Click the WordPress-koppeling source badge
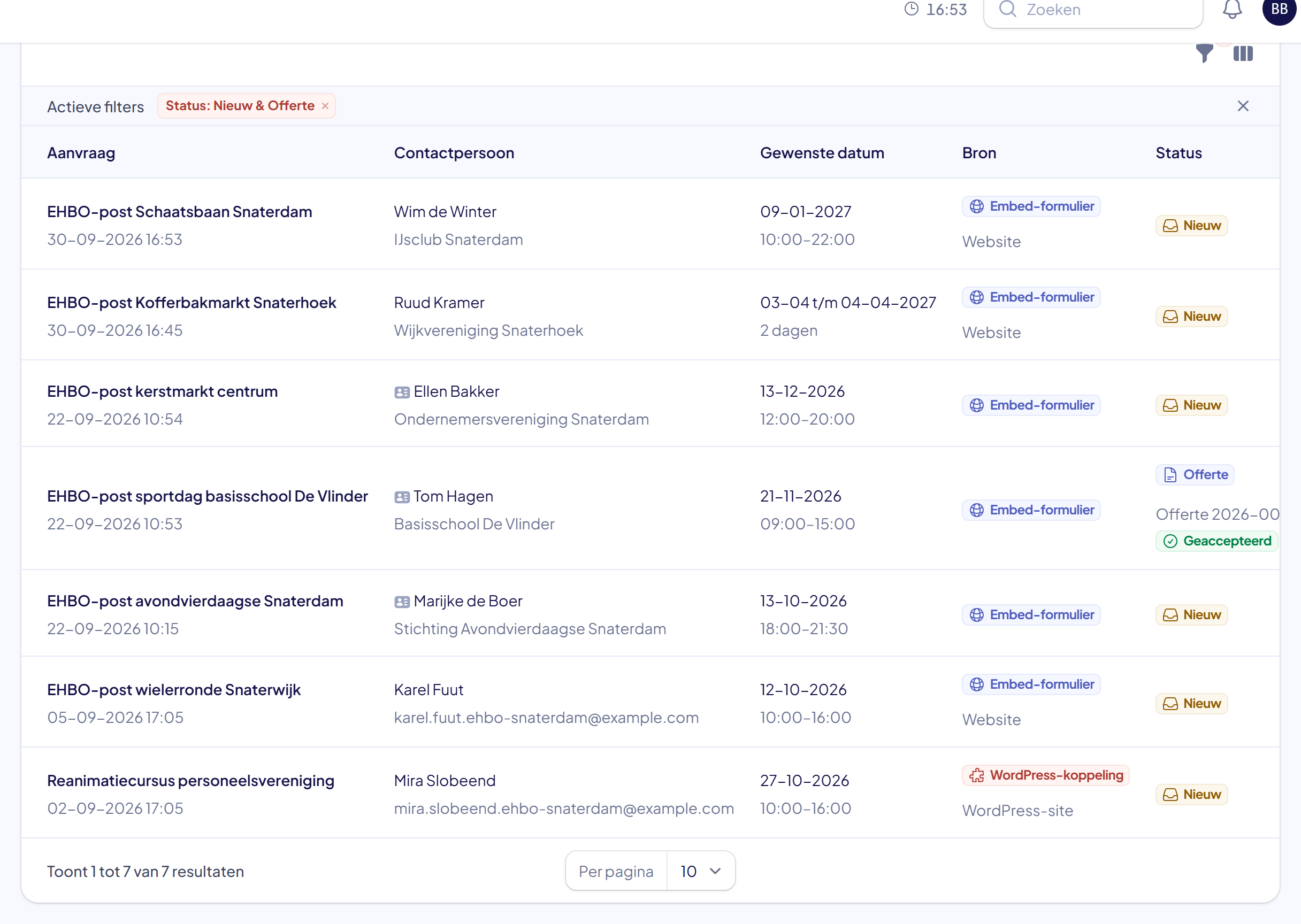The height and width of the screenshot is (924, 1301). [1045, 775]
